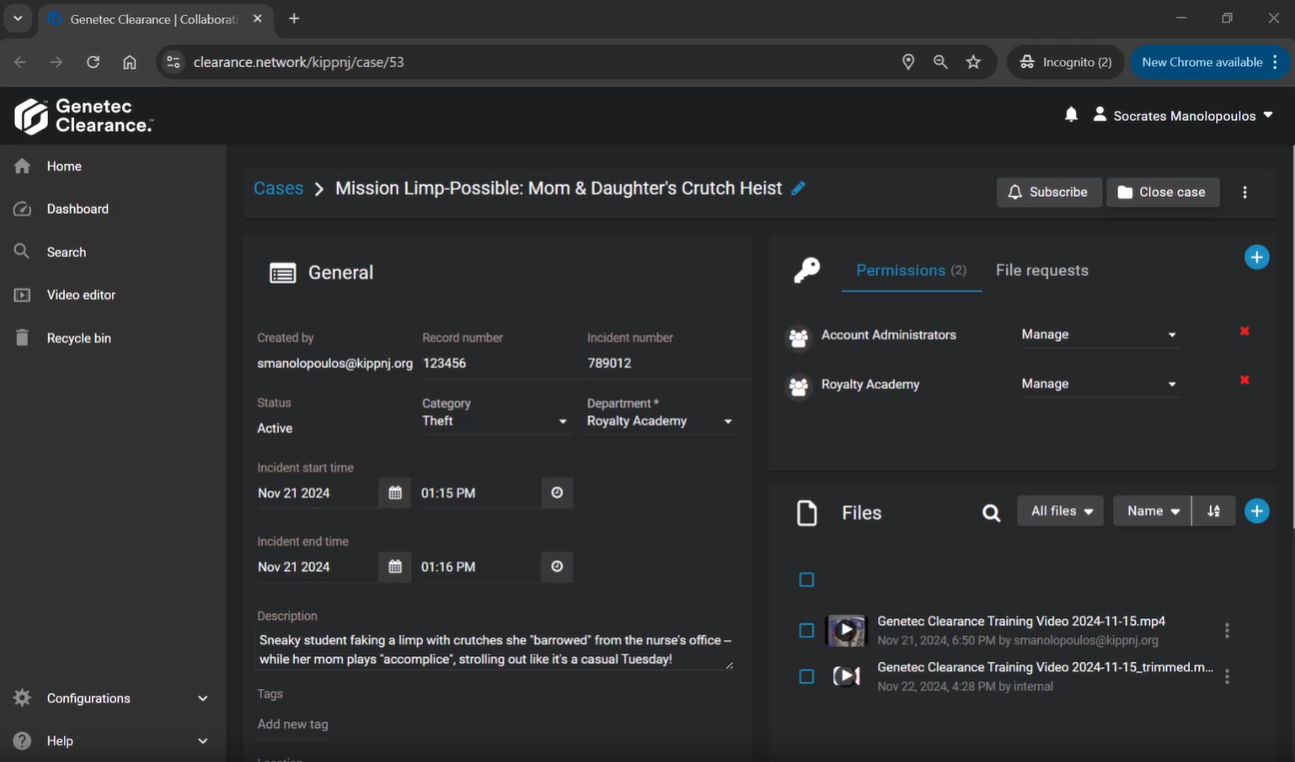
Task: Click the search magnifier in Files panel
Action: tap(991, 513)
